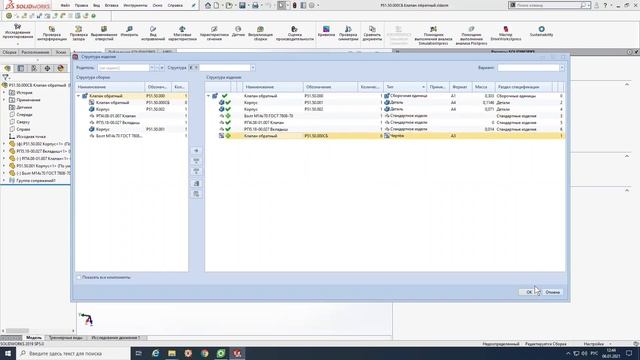Viewport: 640px width, 360px height.
Task: Open the Вид menu
Action: 96,6
